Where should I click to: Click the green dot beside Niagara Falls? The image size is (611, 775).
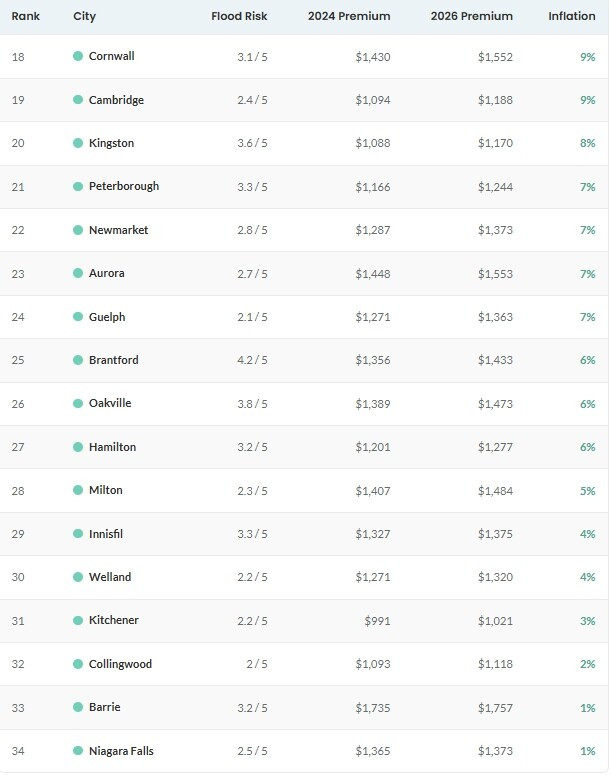tap(78, 751)
